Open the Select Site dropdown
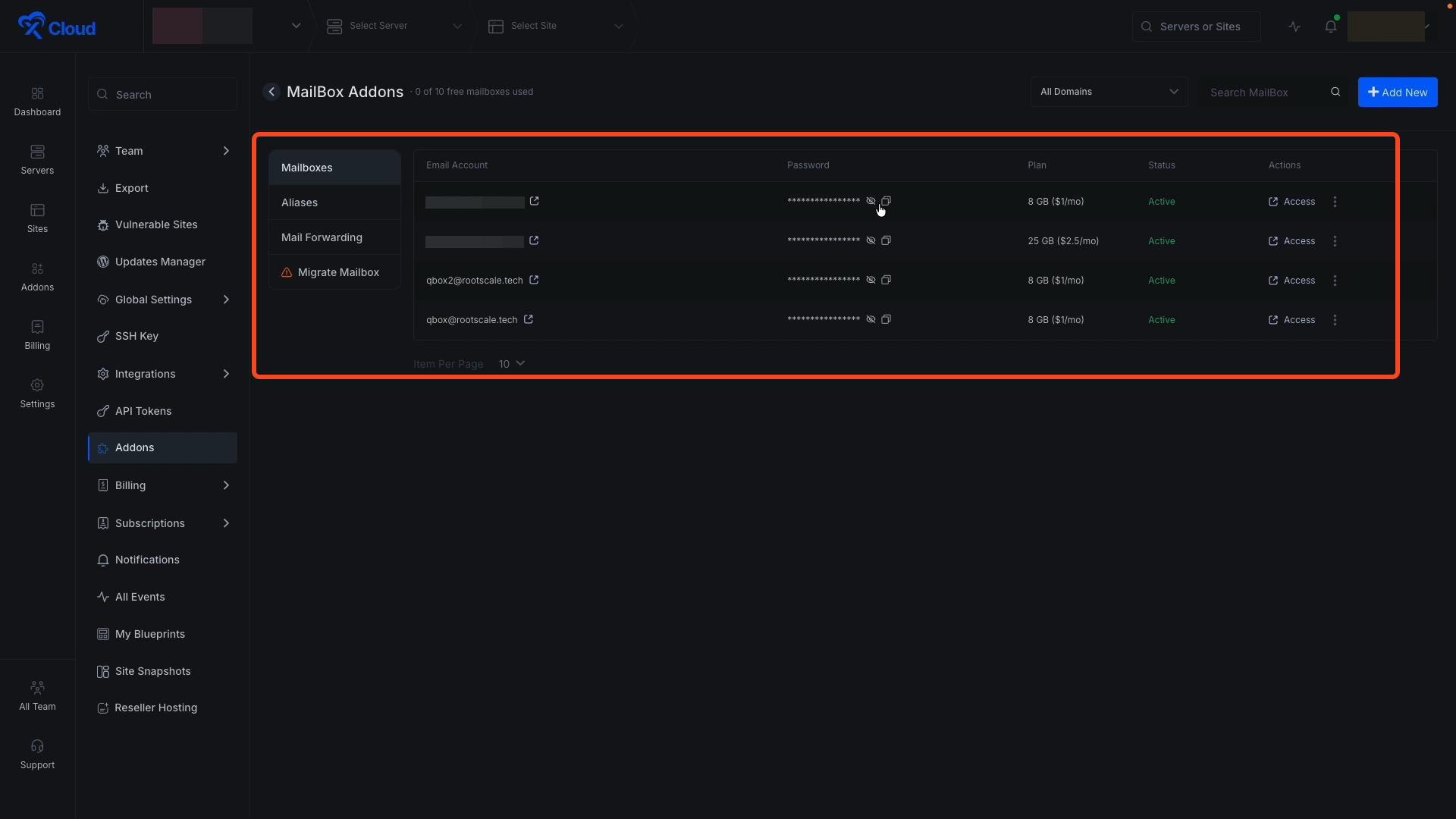 tap(556, 26)
